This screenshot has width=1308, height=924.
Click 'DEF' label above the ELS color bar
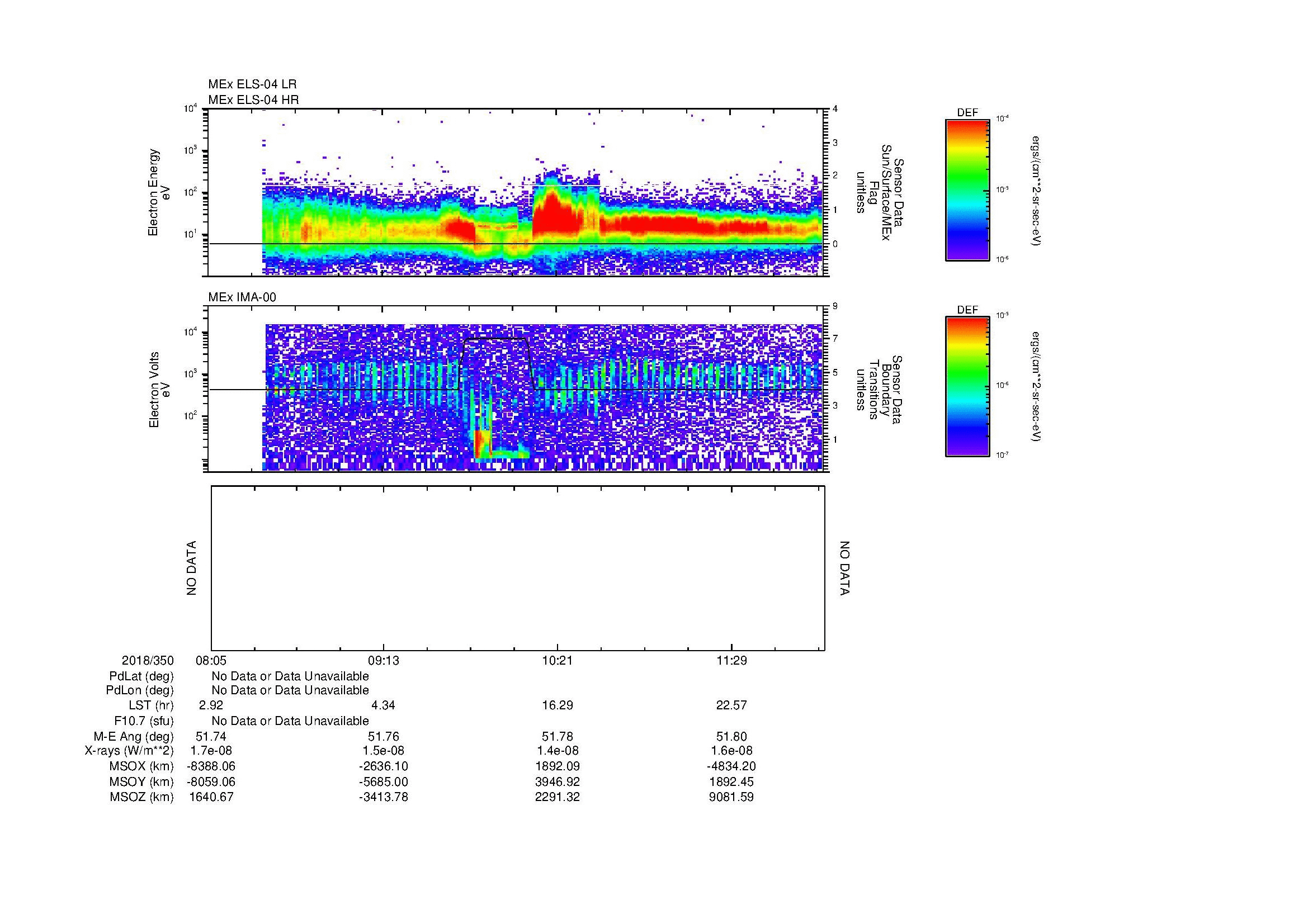click(967, 113)
